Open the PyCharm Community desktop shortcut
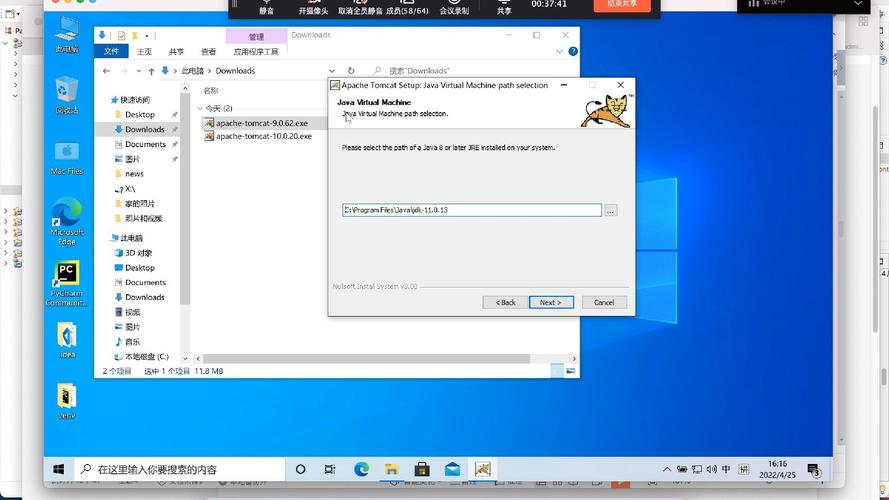This screenshot has width=889, height=500. [67, 275]
